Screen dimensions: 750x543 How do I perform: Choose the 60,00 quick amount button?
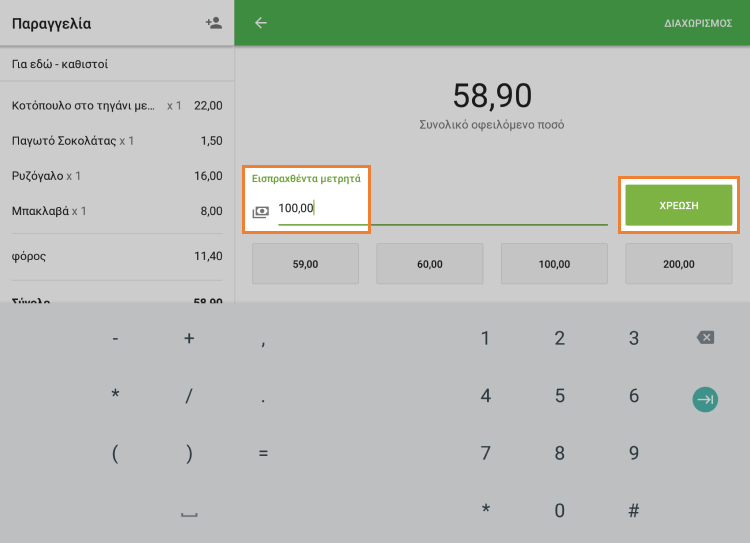[430, 264]
